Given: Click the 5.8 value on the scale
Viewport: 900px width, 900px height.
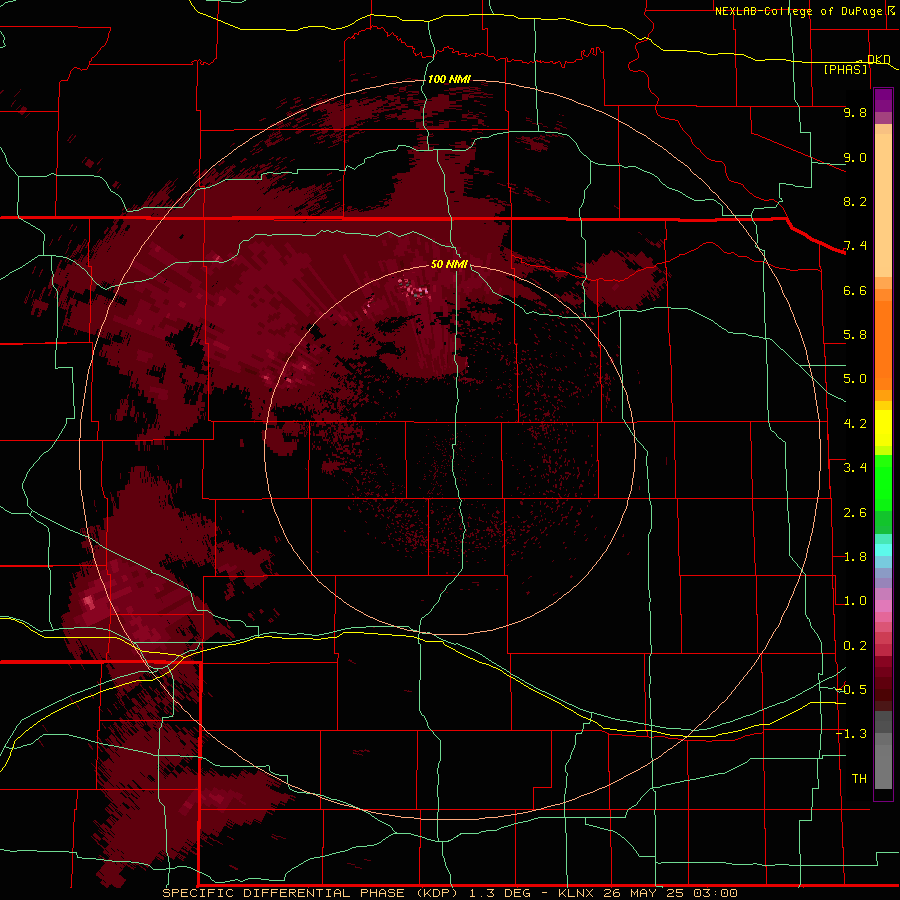Looking at the screenshot, I should point(855,335).
